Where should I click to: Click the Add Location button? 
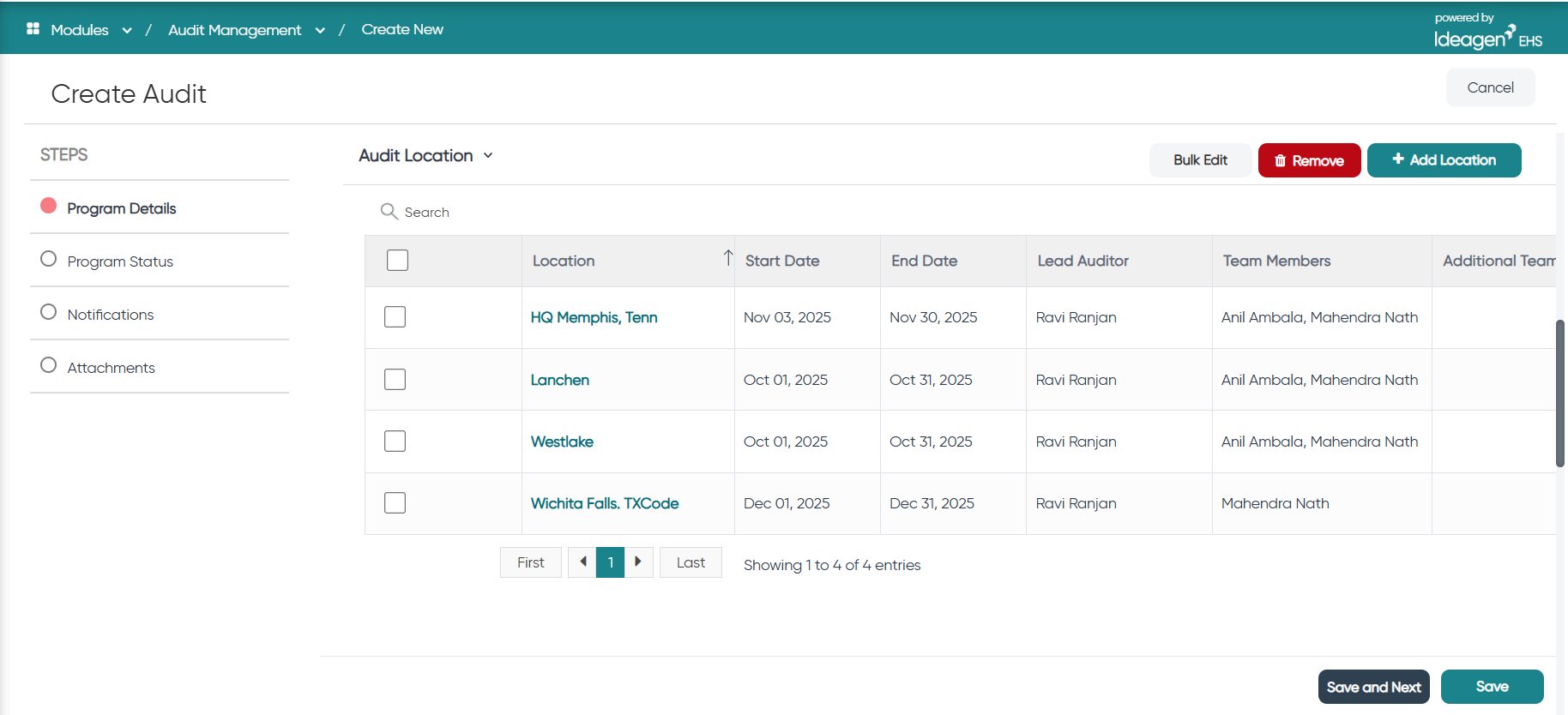(1444, 160)
